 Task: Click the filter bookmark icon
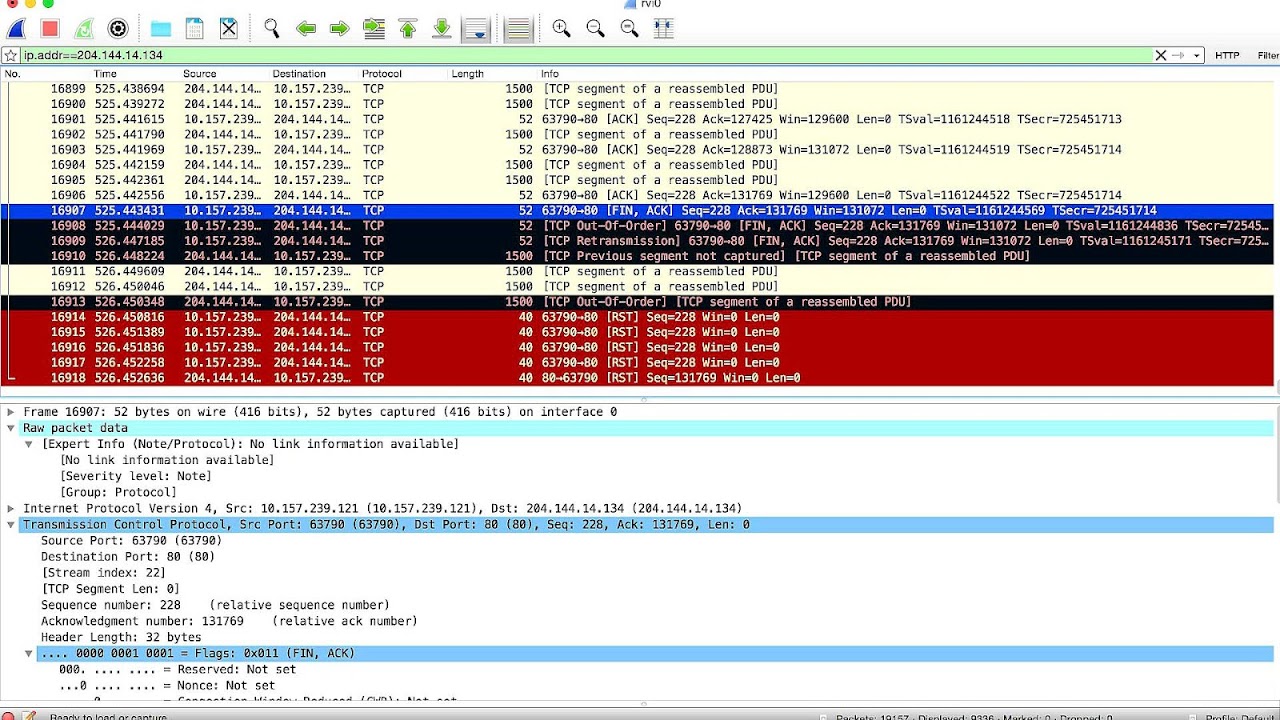11,55
